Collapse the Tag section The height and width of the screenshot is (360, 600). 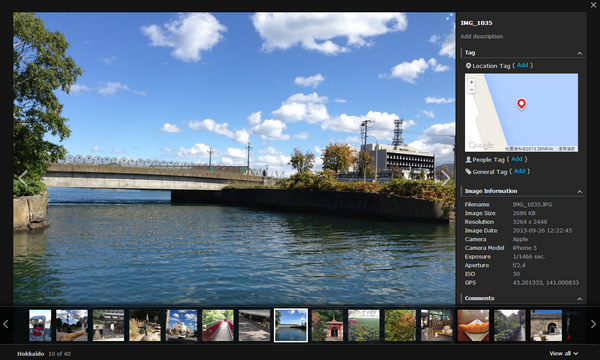[579, 53]
